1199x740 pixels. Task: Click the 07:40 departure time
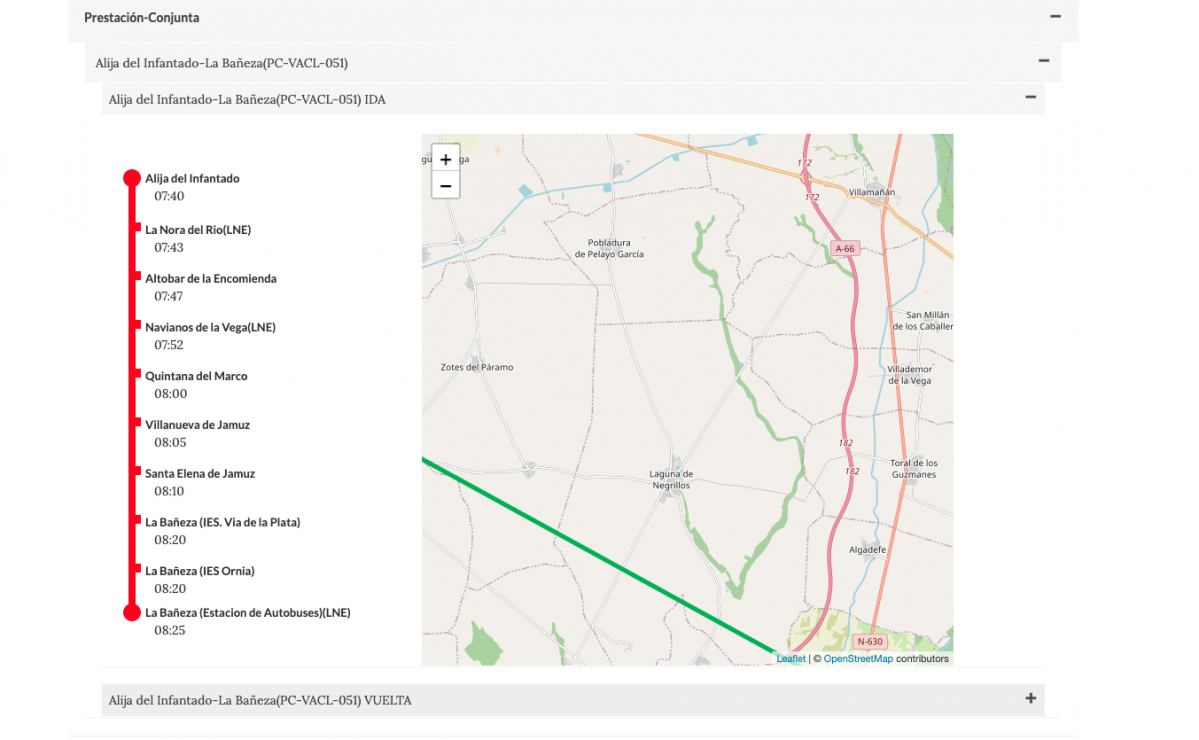(169, 196)
